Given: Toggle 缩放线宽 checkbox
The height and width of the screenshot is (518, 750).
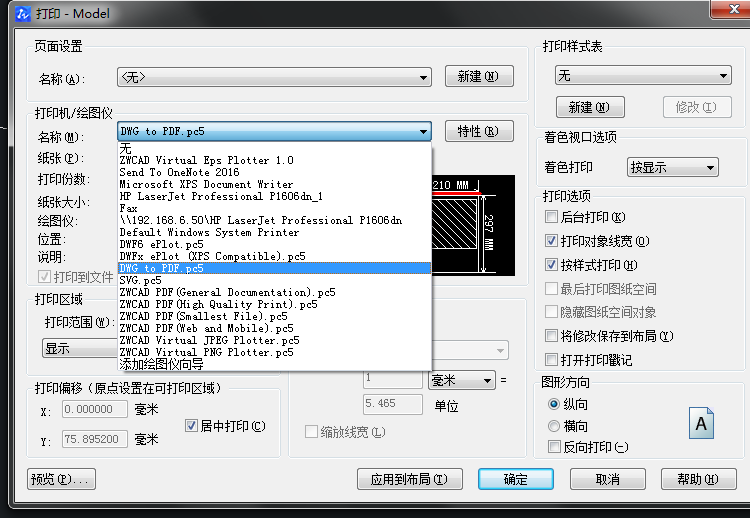Looking at the screenshot, I should (311, 432).
